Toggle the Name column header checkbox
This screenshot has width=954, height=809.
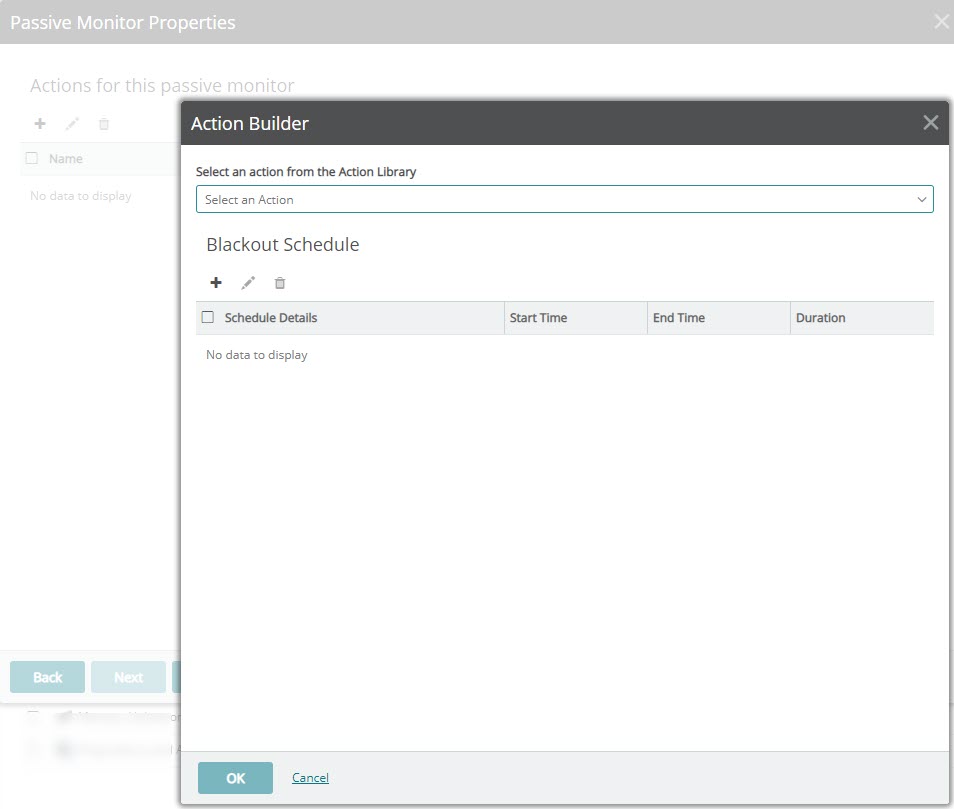pos(31,158)
